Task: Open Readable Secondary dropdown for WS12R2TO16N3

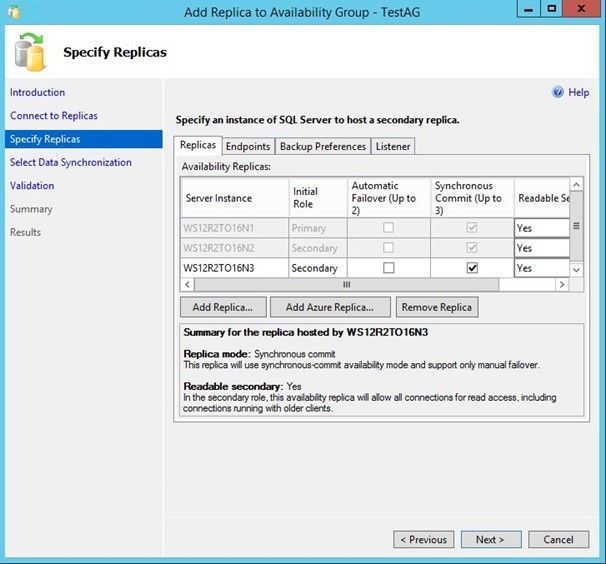Action: [x=542, y=268]
